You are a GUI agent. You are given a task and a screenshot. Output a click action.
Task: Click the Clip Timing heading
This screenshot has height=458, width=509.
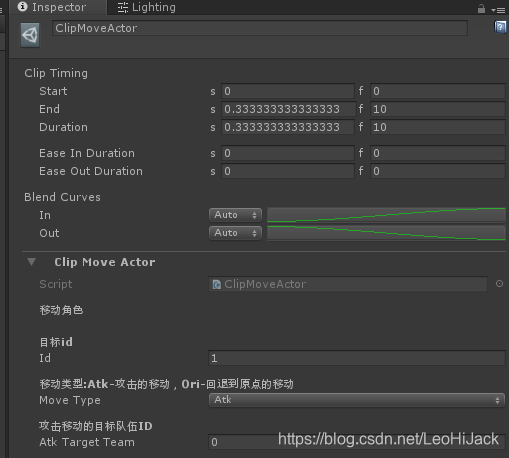pos(56,73)
